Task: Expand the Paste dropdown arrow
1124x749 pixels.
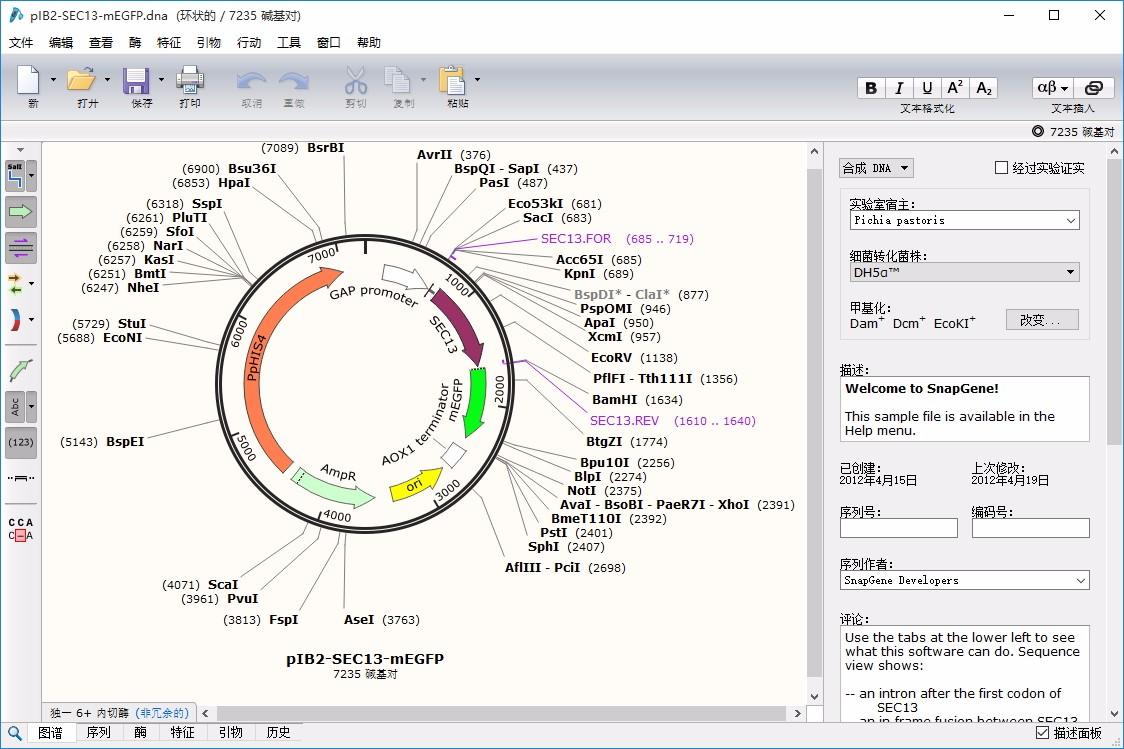Action: pyautogui.click(x=477, y=80)
